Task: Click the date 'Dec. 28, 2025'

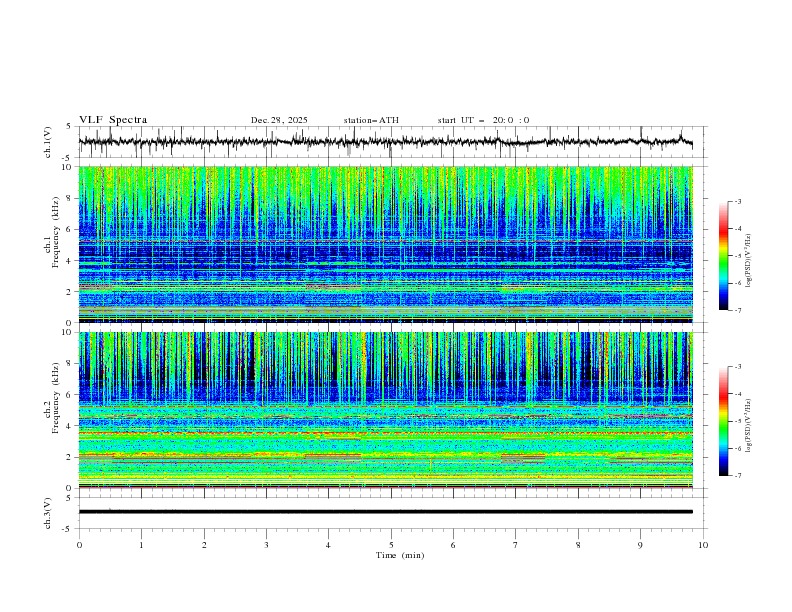Action: tap(279, 120)
